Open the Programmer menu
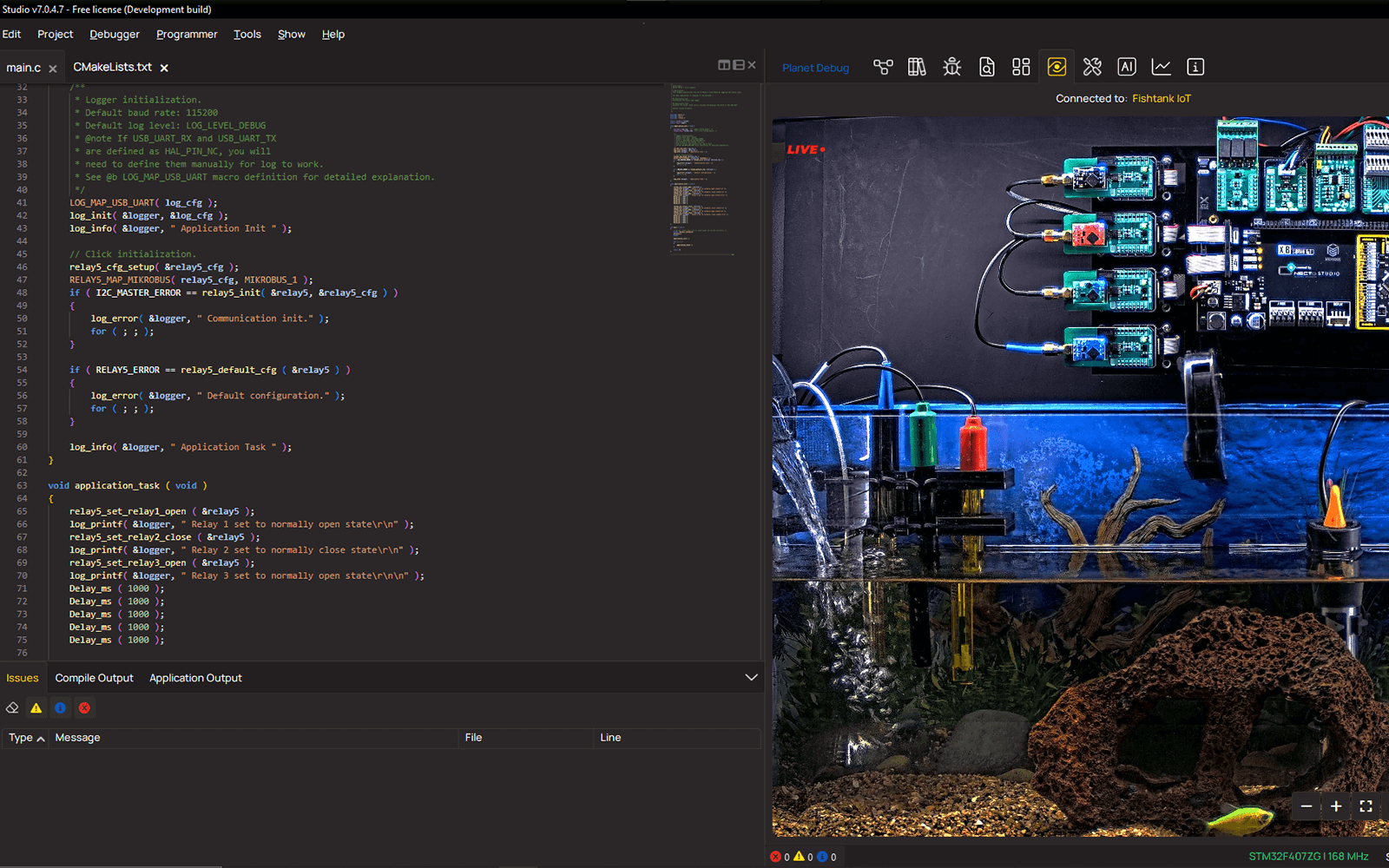The width and height of the screenshot is (1389, 868). coord(187,35)
